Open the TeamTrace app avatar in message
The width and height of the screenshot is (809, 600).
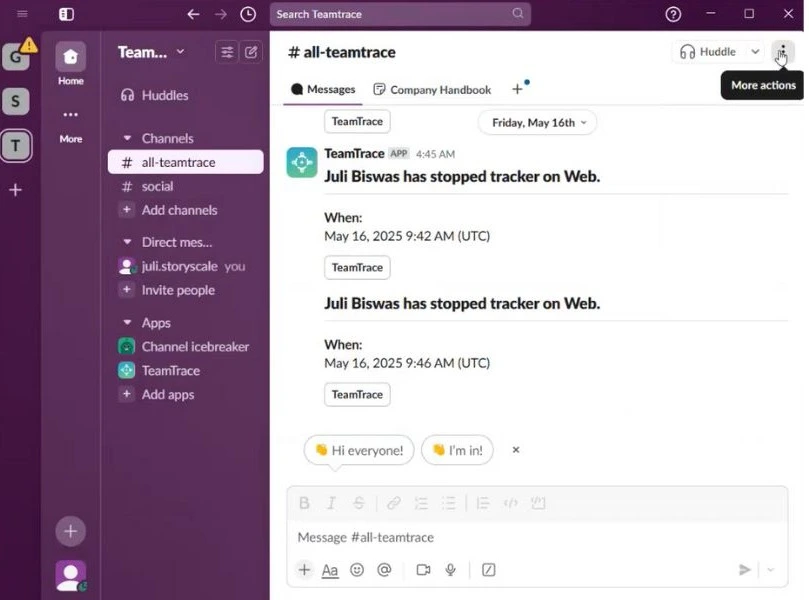[302, 162]
